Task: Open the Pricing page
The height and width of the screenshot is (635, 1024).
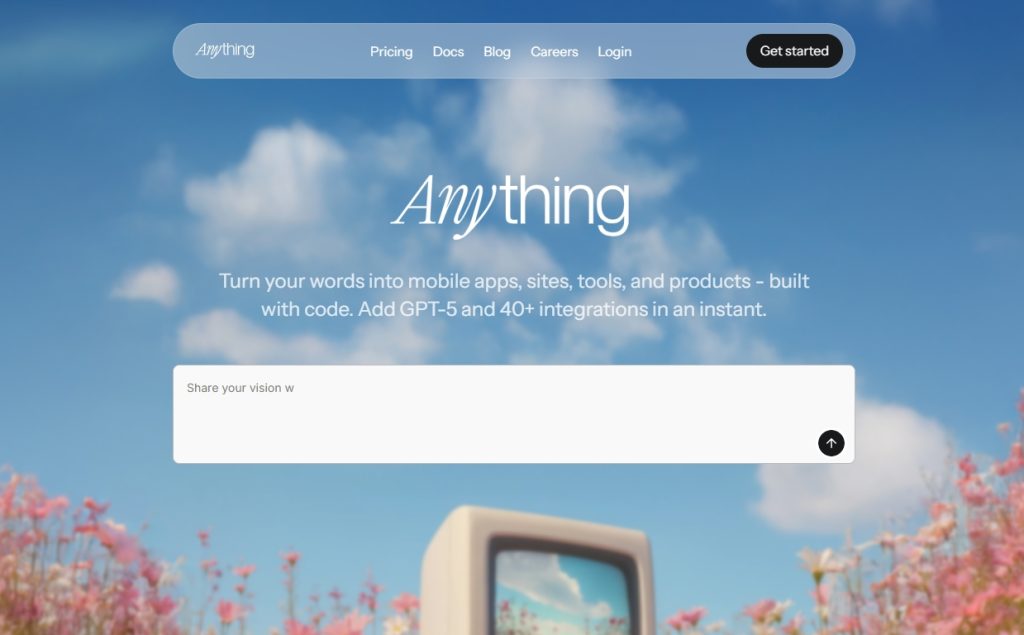Action: 391,52
